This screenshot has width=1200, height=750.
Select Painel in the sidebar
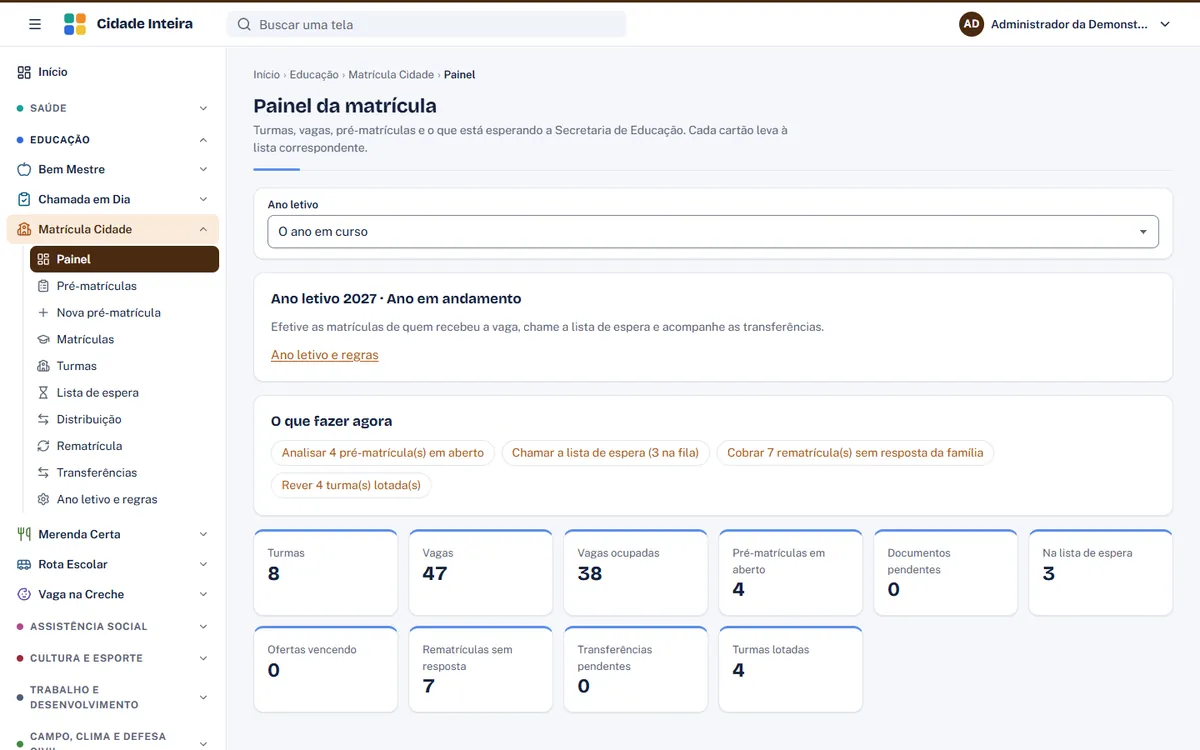(124, 259)
